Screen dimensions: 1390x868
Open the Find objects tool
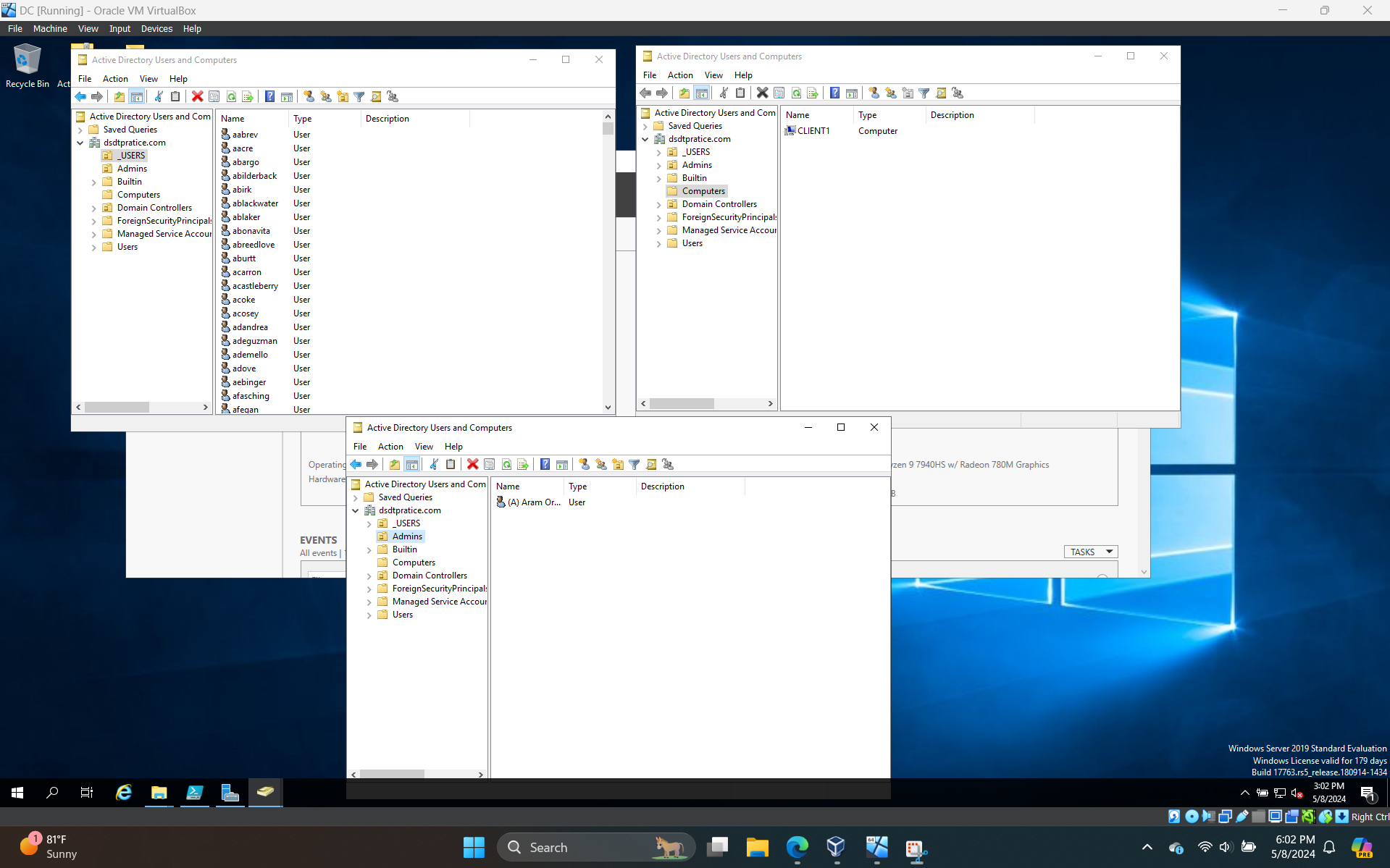click(x=376, y=96)
